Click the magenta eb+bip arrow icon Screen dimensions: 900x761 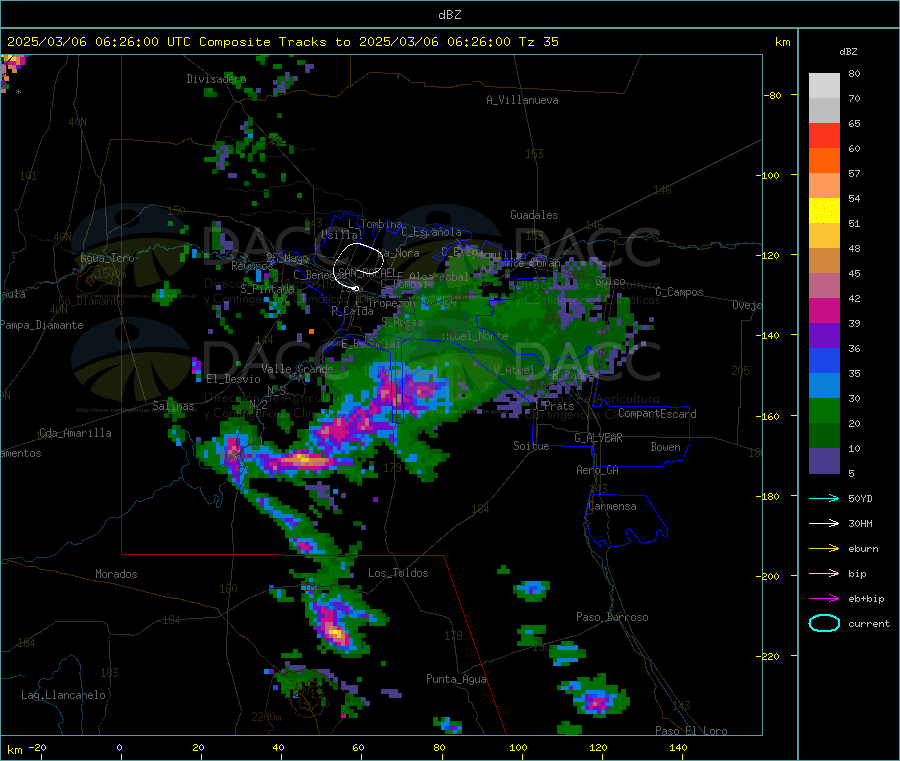tap(824, 599)
